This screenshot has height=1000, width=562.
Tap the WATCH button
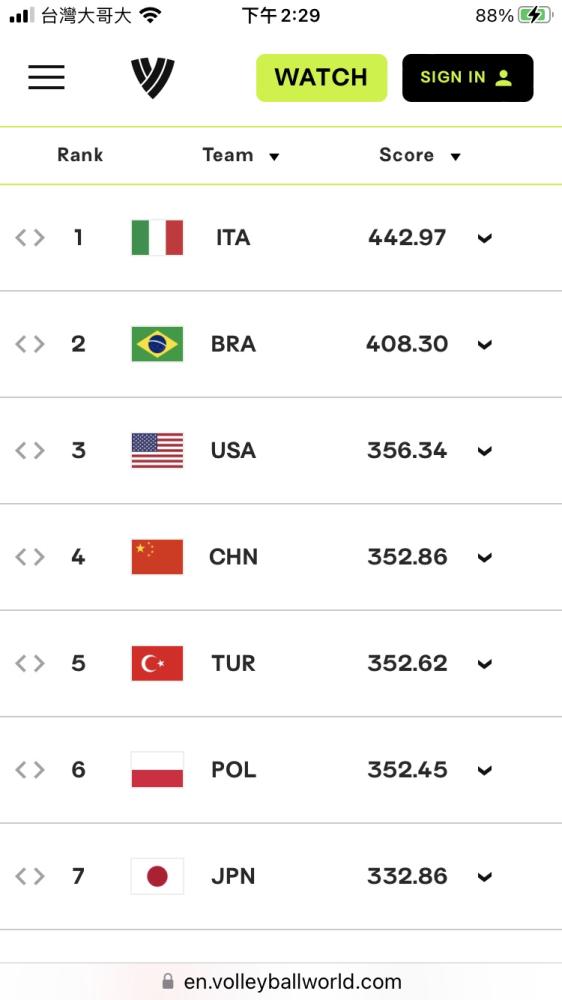[322, 78]
